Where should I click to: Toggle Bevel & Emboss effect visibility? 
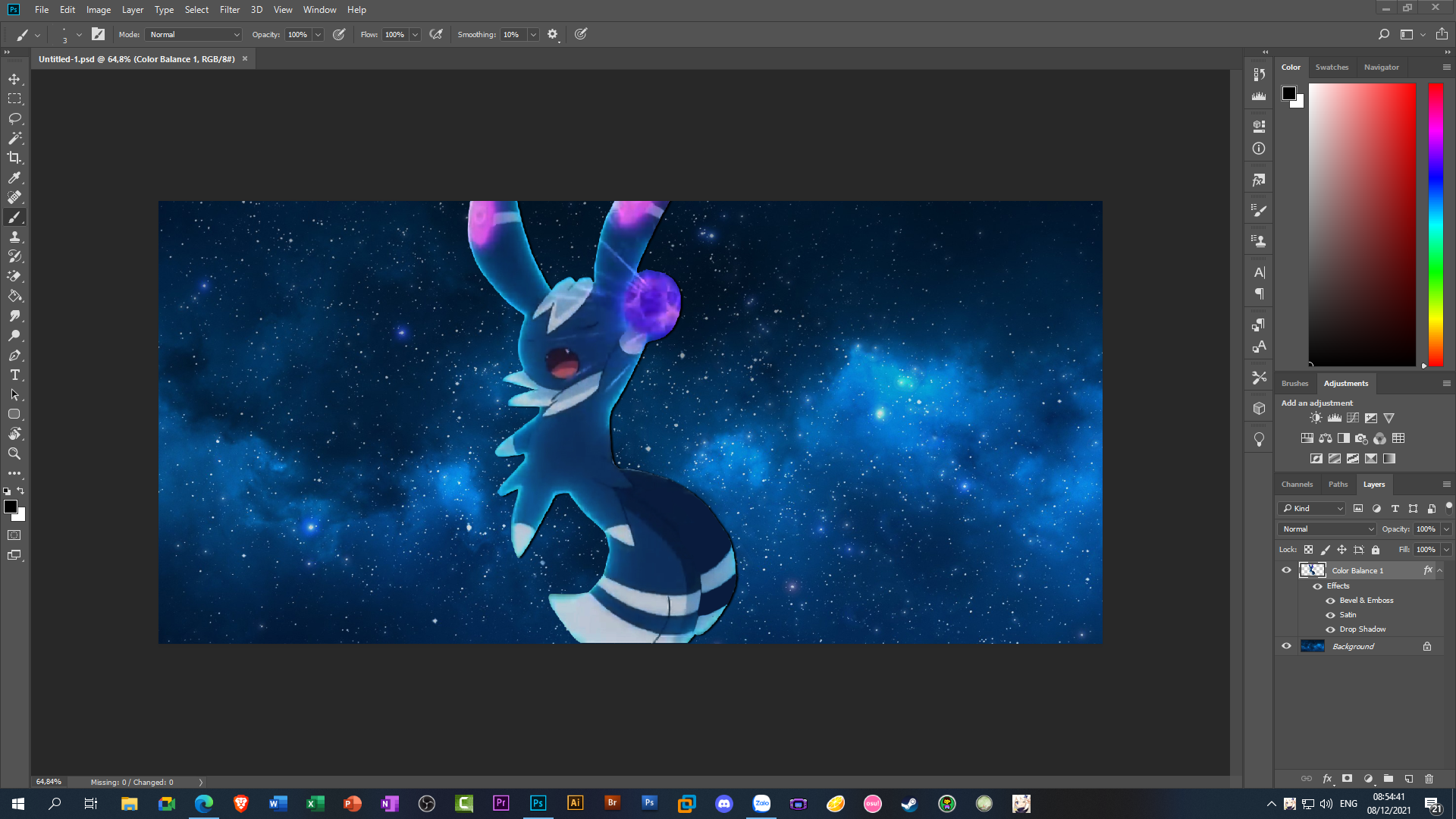1330,601
